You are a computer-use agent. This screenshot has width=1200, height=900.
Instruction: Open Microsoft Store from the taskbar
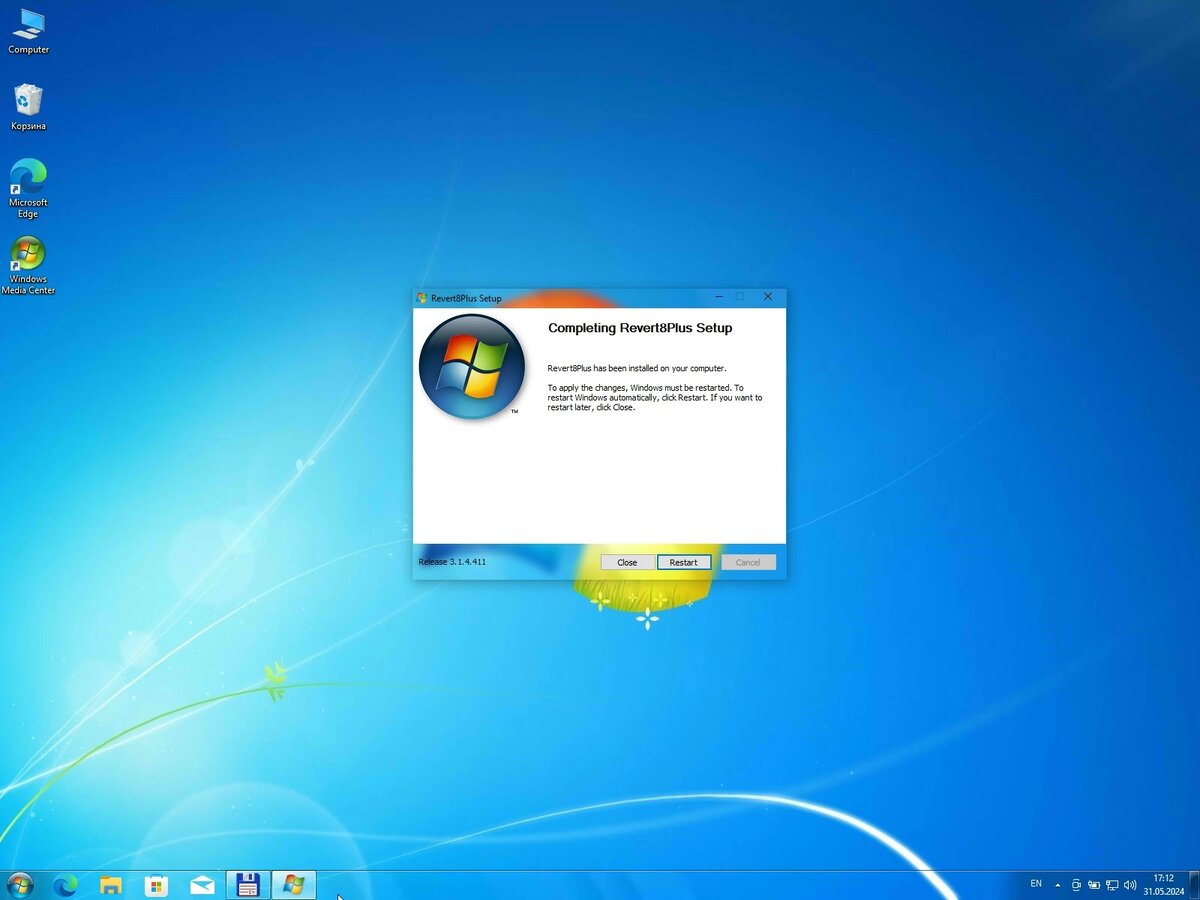tap(157, 885)
